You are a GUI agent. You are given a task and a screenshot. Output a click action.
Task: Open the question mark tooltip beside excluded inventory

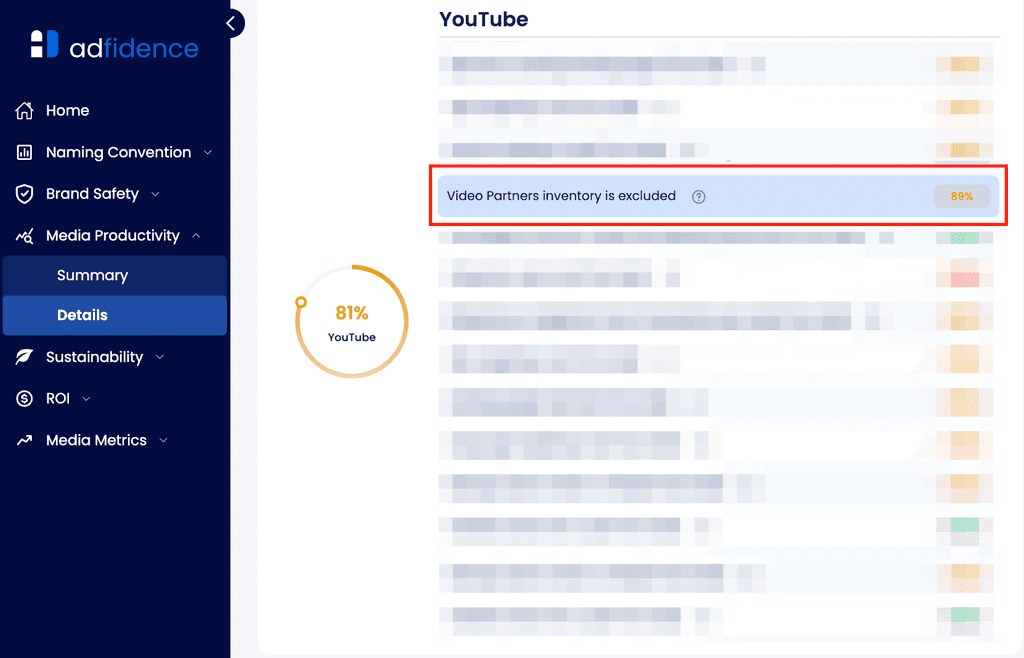tap(698, 196)
